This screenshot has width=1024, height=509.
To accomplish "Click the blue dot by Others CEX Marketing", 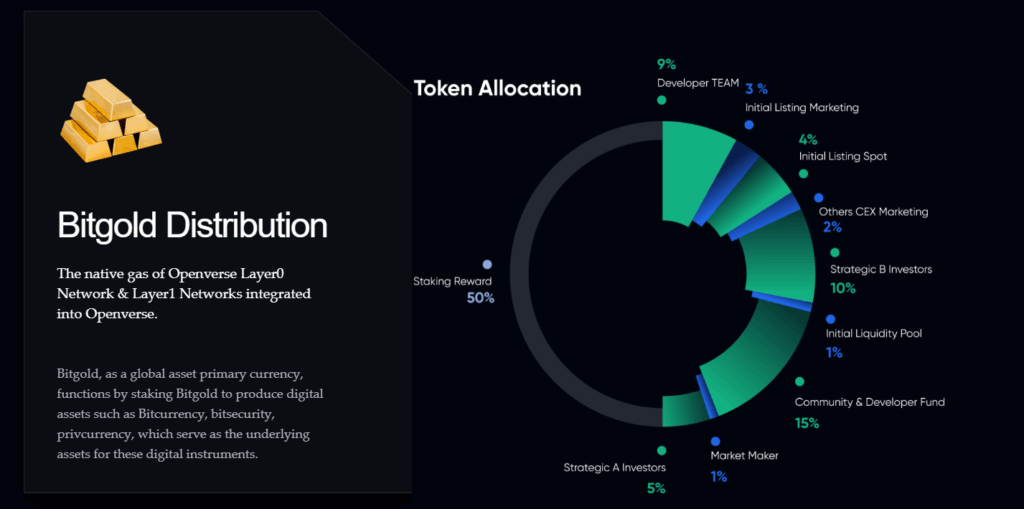I will 819,198.
